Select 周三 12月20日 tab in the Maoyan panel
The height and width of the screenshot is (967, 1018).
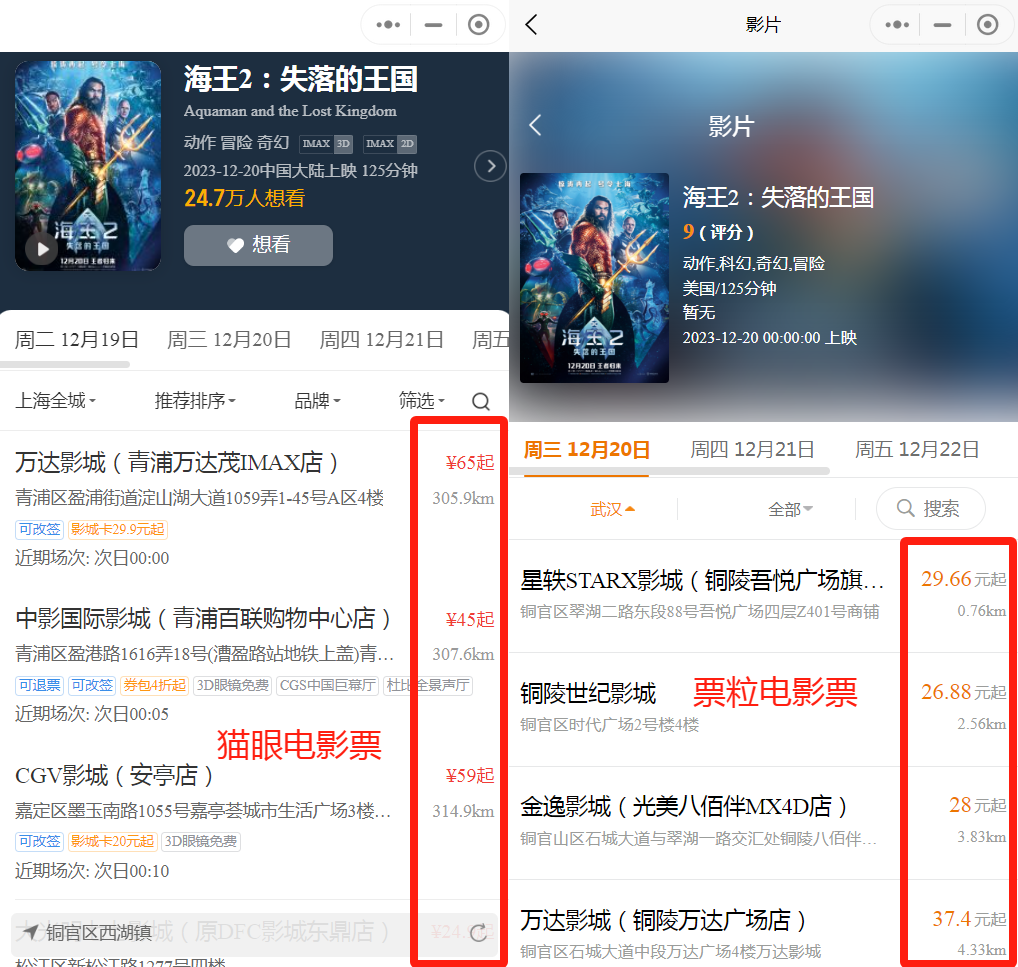[x=229, y=340]
